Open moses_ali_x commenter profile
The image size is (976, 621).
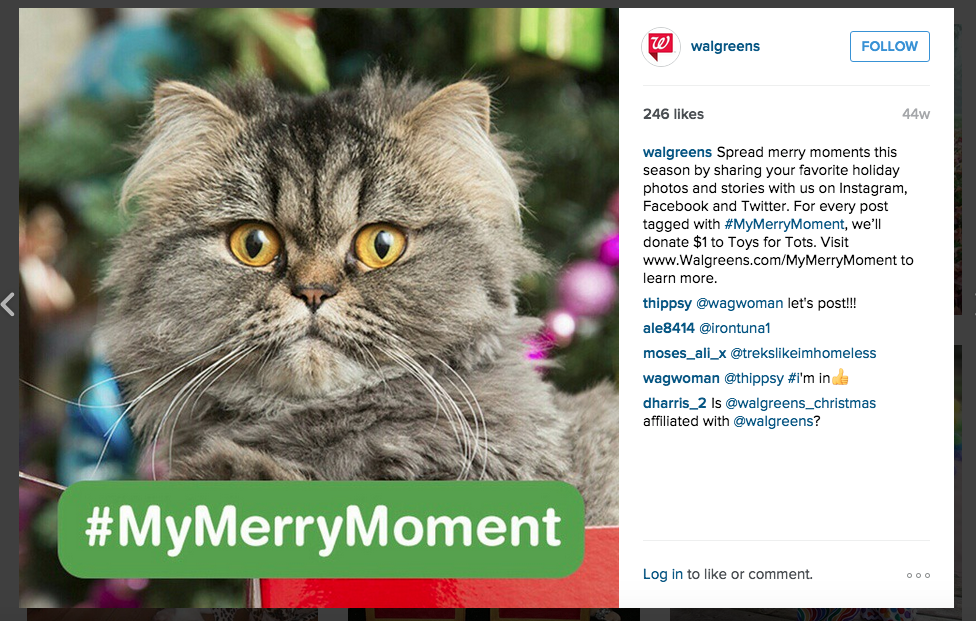[684, 353]
